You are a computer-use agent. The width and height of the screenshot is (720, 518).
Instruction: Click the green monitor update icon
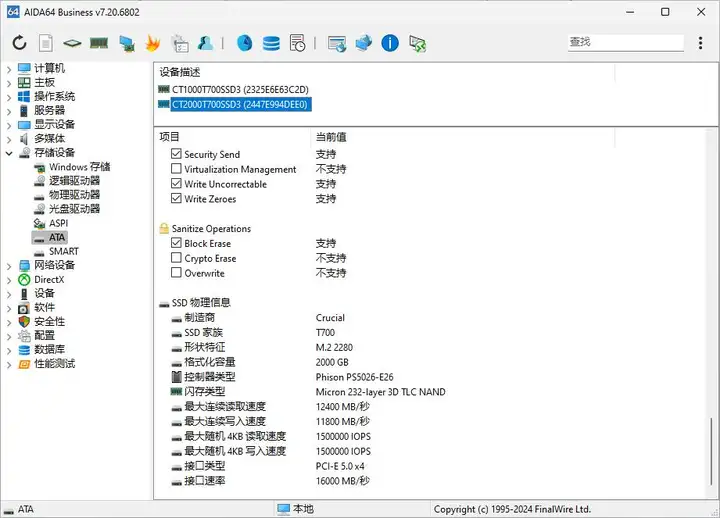tap(417, 44)
